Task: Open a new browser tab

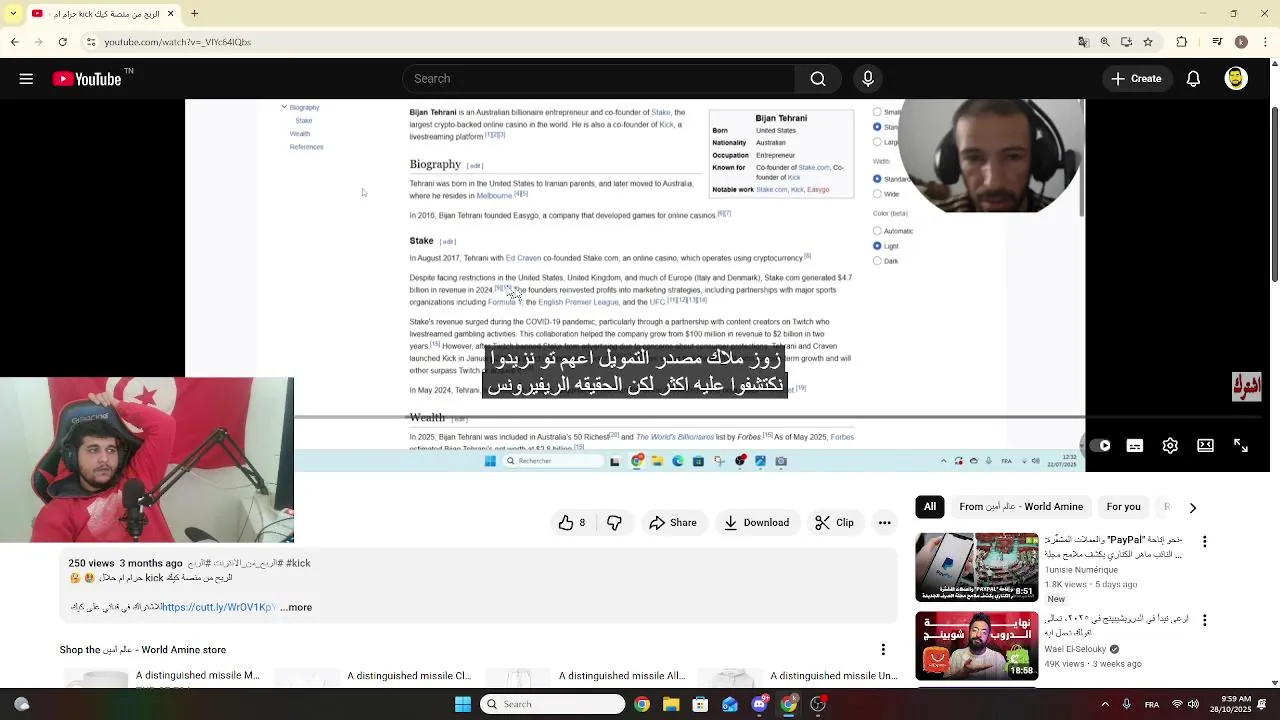Action: (x=194, y=14)
